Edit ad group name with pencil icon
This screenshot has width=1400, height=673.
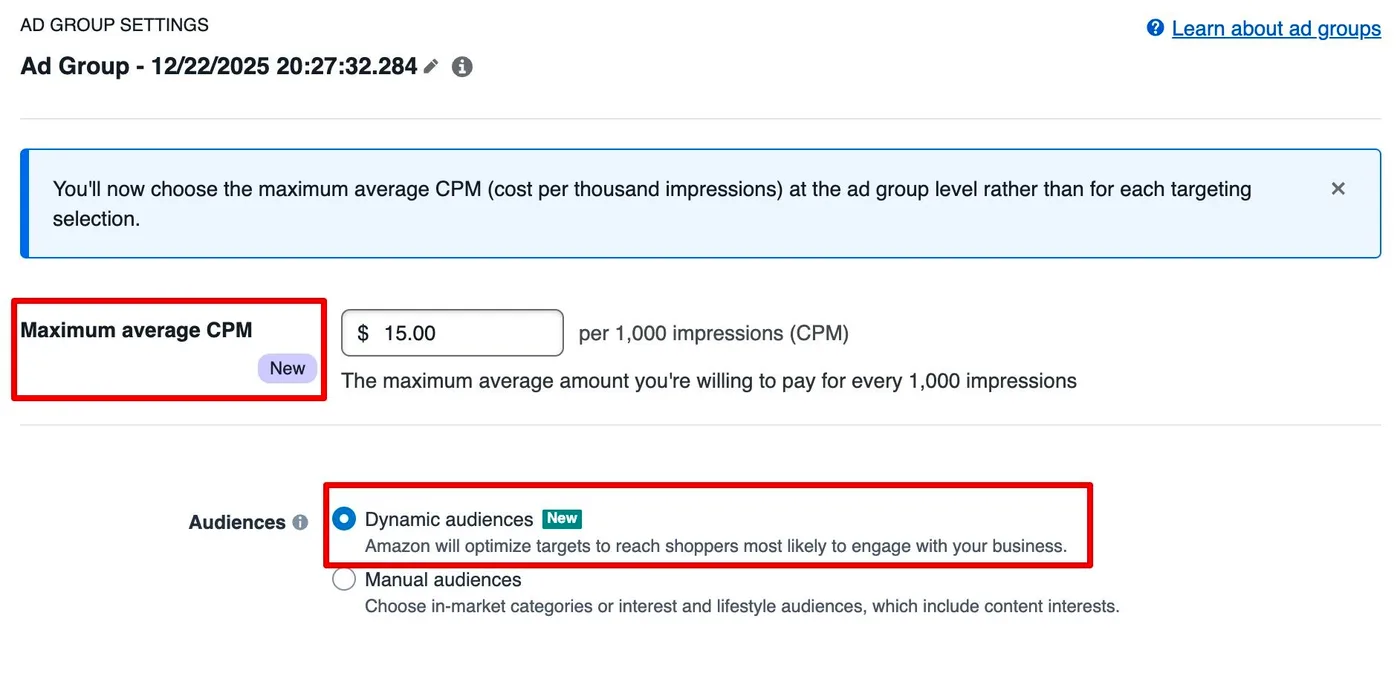tap(431, 67)
